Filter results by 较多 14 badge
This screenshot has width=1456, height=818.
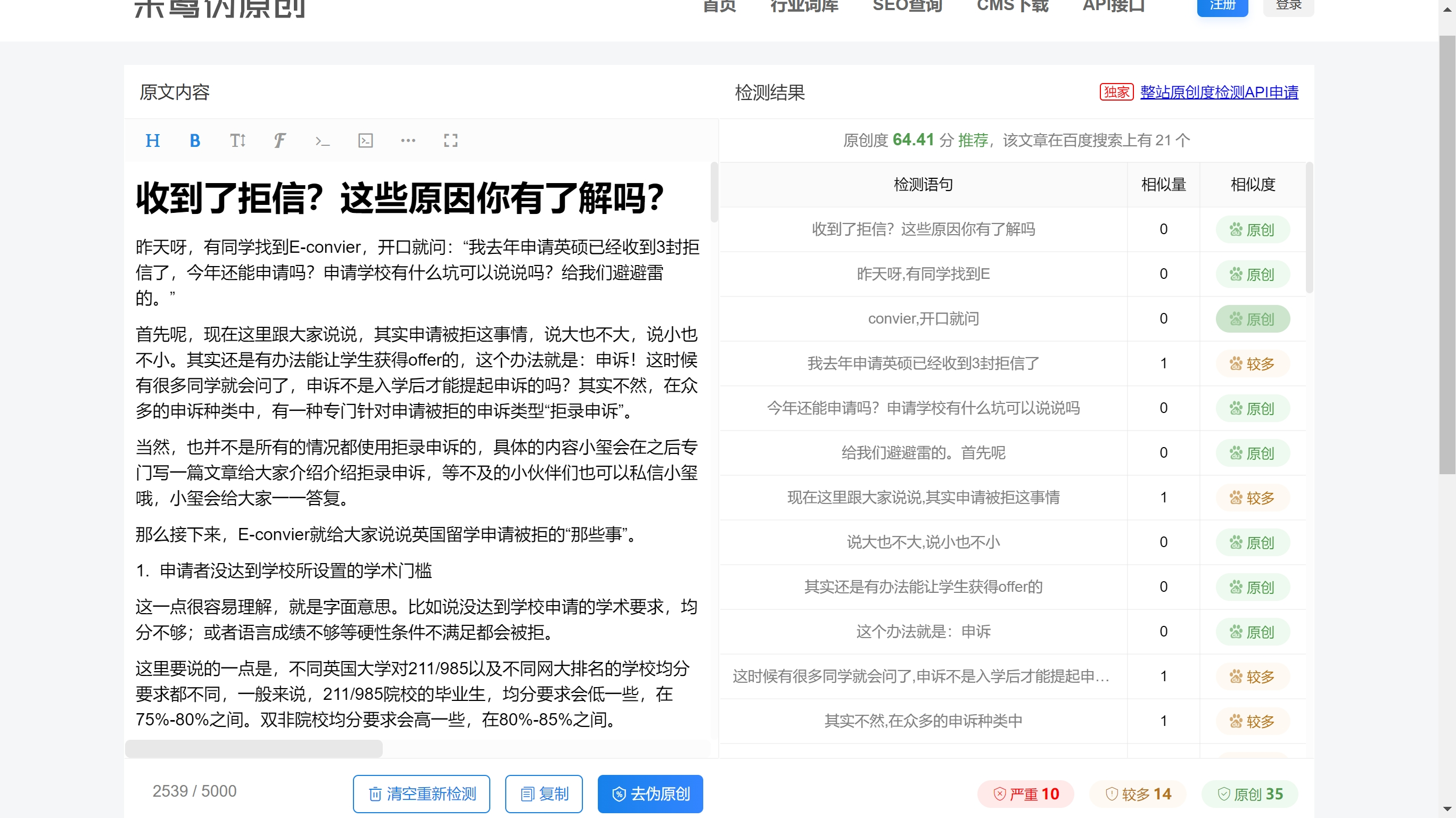(1138, 793)
